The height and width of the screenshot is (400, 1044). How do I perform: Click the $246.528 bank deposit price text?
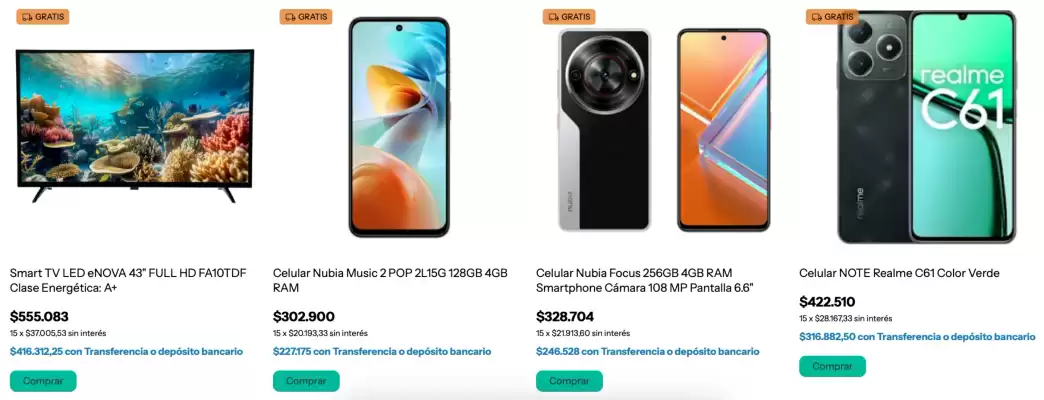coord(647,351)
